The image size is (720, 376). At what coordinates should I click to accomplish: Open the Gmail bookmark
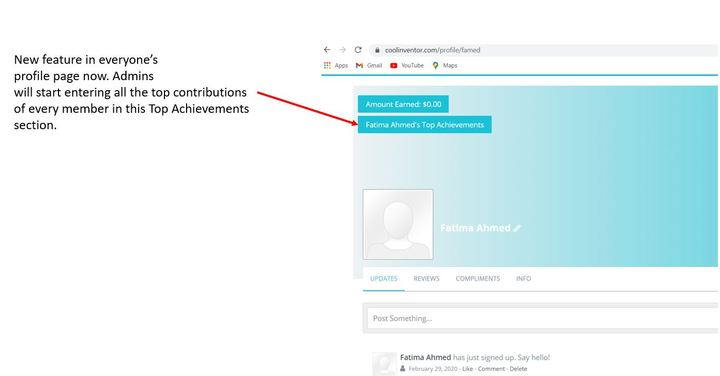pyautogui.click(x=369, y=66)
